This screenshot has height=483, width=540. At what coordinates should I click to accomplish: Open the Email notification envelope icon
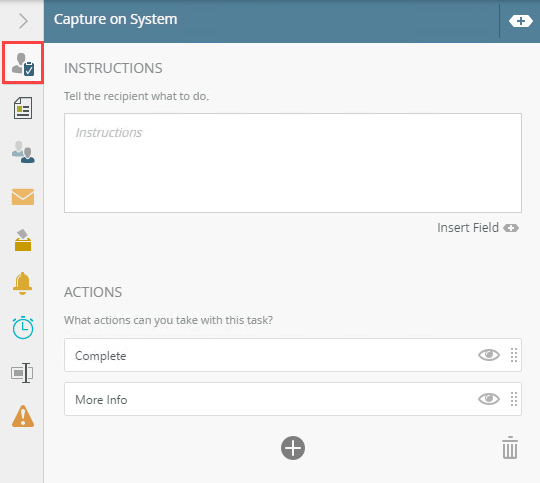pyautogui.click(x=23, y=196)
